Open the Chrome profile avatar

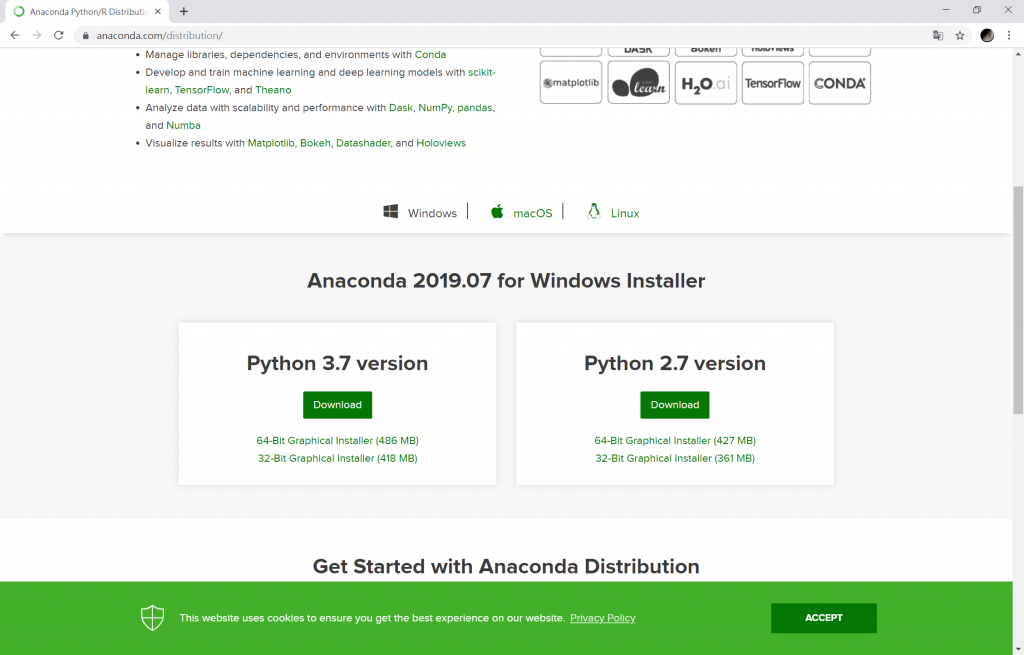tap(987, 35)
